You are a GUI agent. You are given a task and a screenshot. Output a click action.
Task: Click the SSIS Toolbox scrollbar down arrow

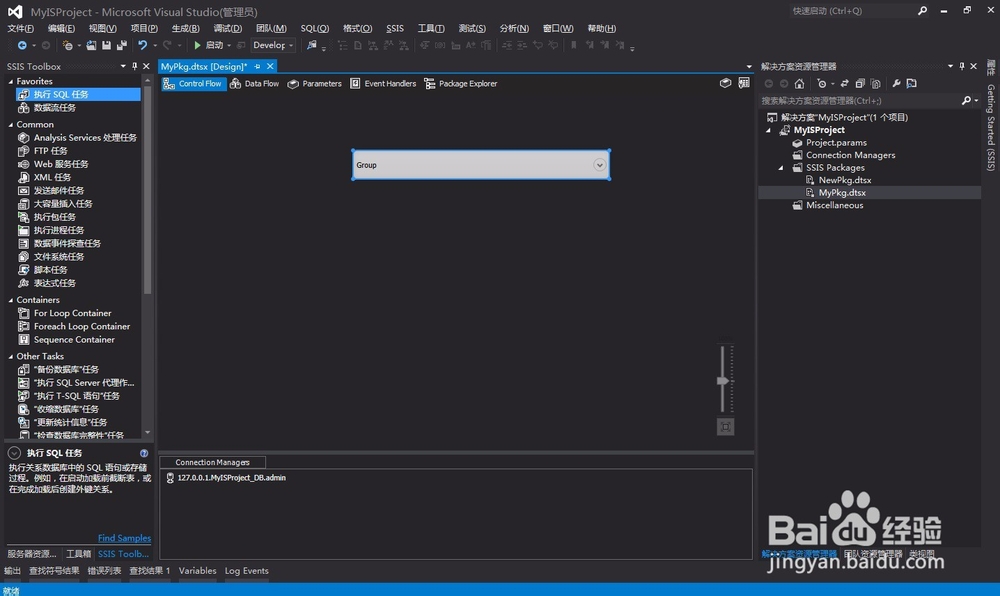[x=148, y=433]
